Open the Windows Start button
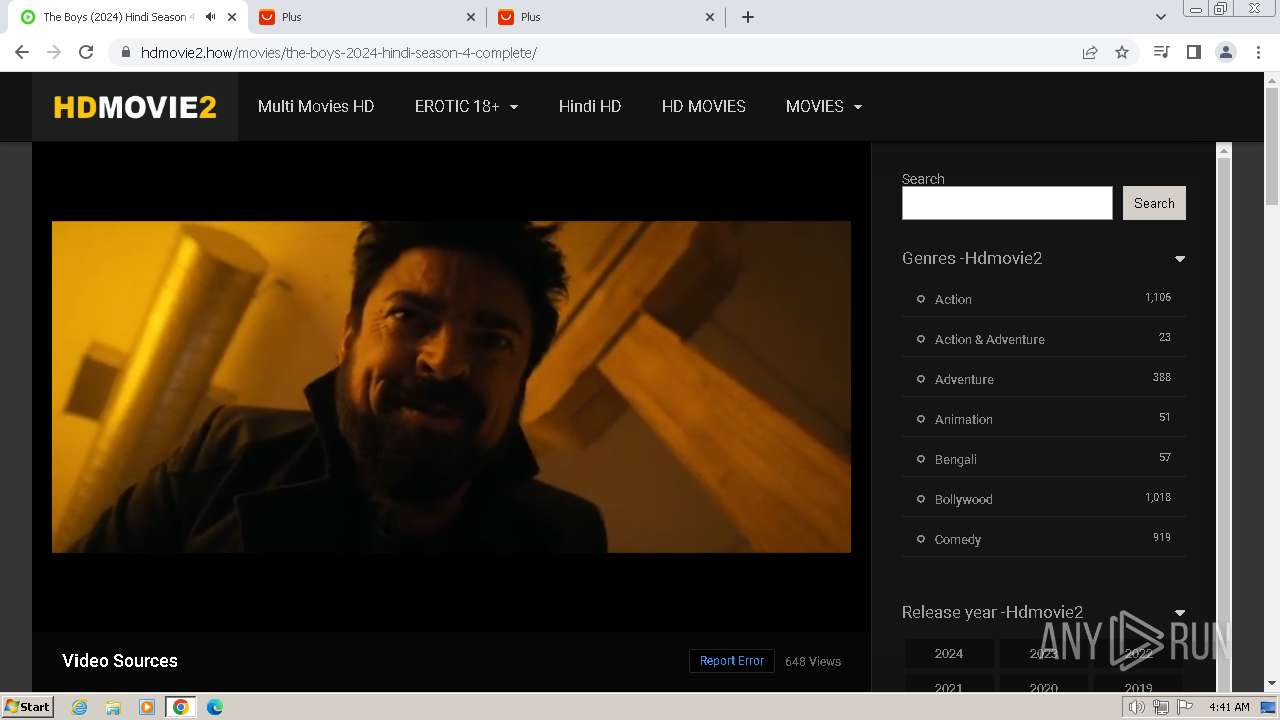 (x=28, y=707)
